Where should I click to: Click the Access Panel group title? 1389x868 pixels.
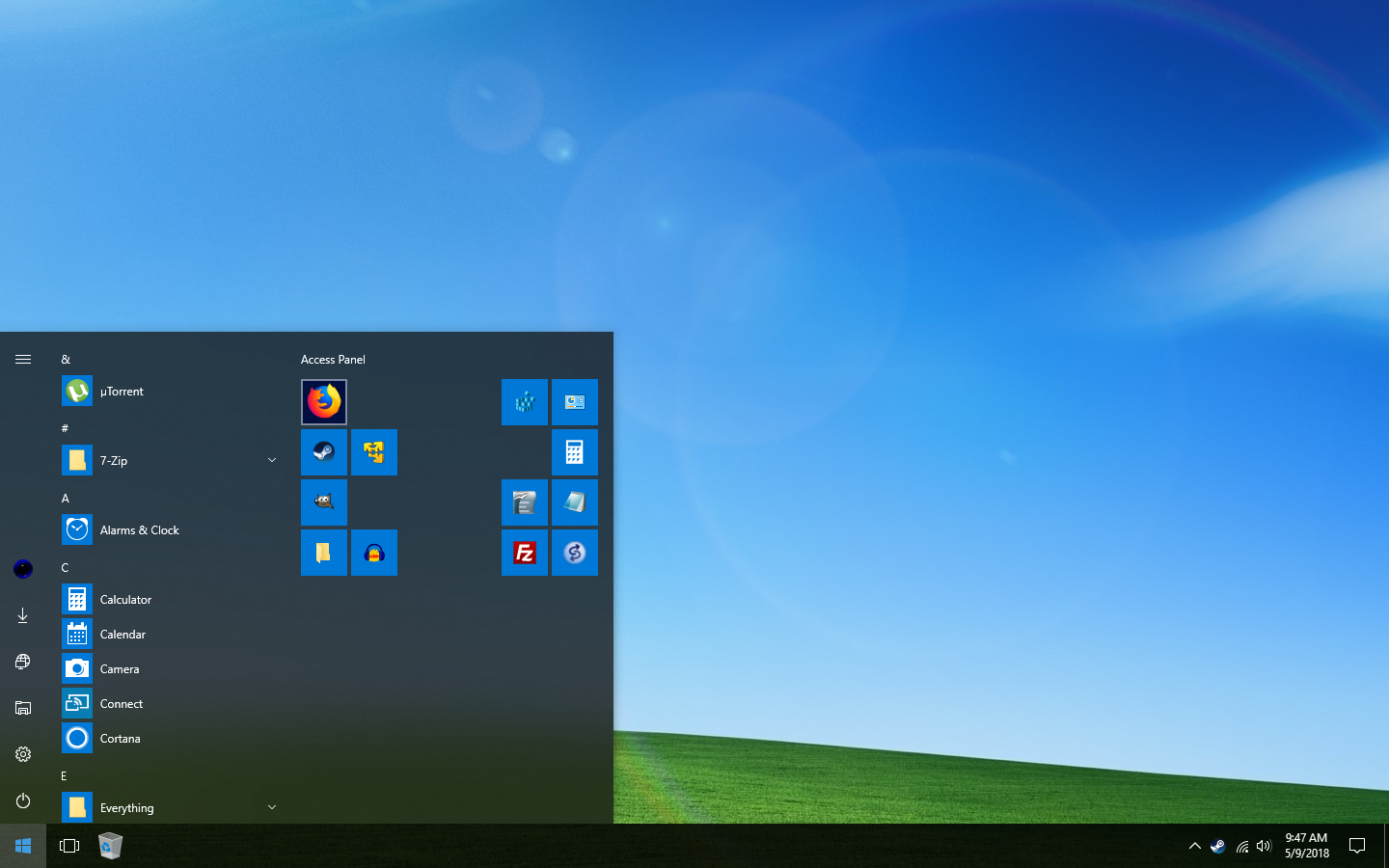coord(333,359)
